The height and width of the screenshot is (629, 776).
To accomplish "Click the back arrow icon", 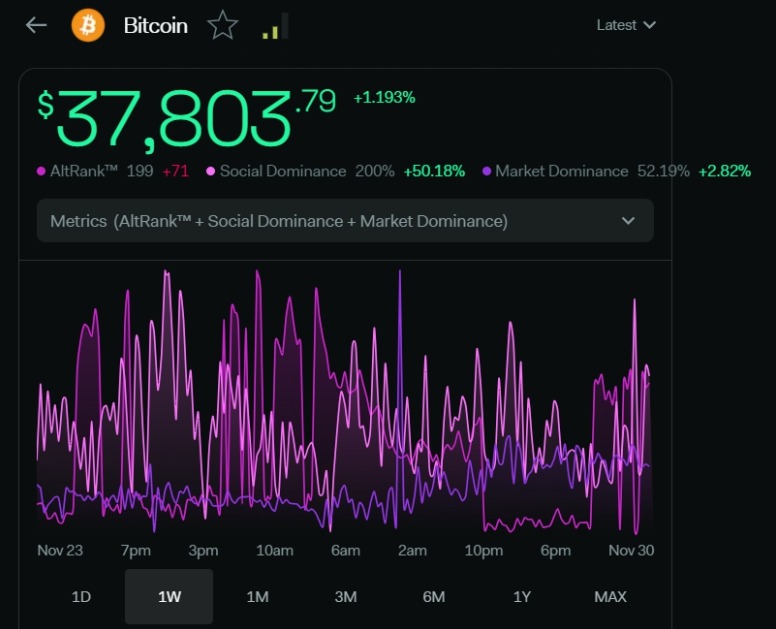I will [37, 25].
